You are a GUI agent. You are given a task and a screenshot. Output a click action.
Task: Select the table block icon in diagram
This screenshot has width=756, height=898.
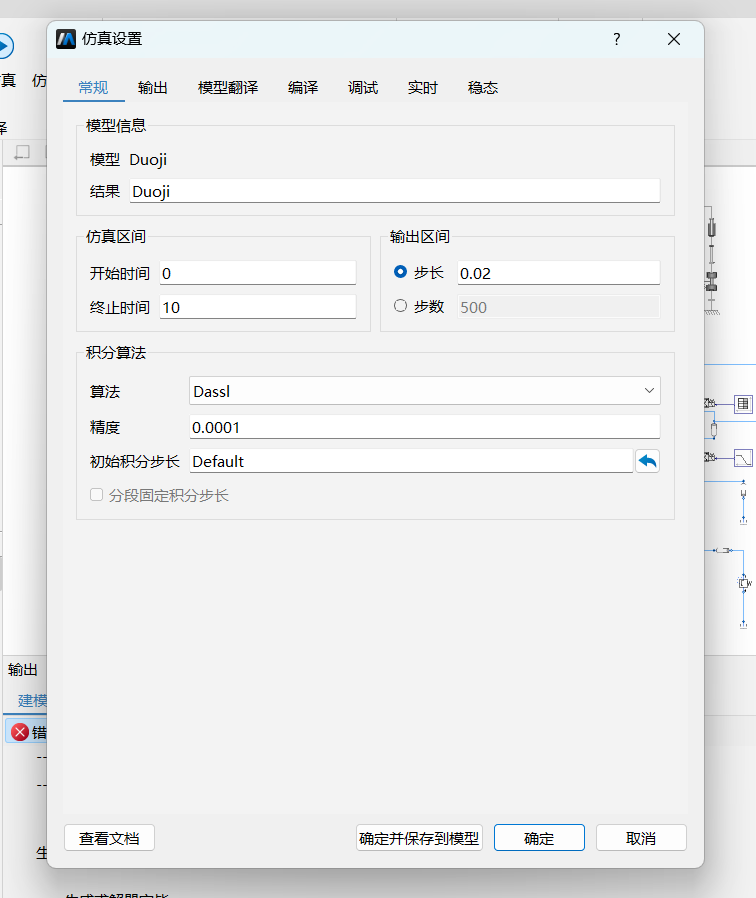743,404
